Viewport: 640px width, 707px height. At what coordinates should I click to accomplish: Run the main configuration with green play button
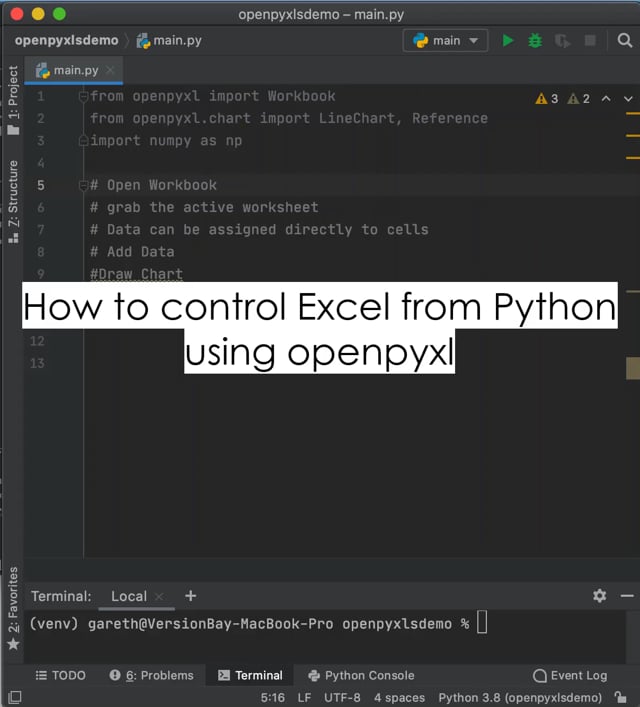(x=508, y=41)
